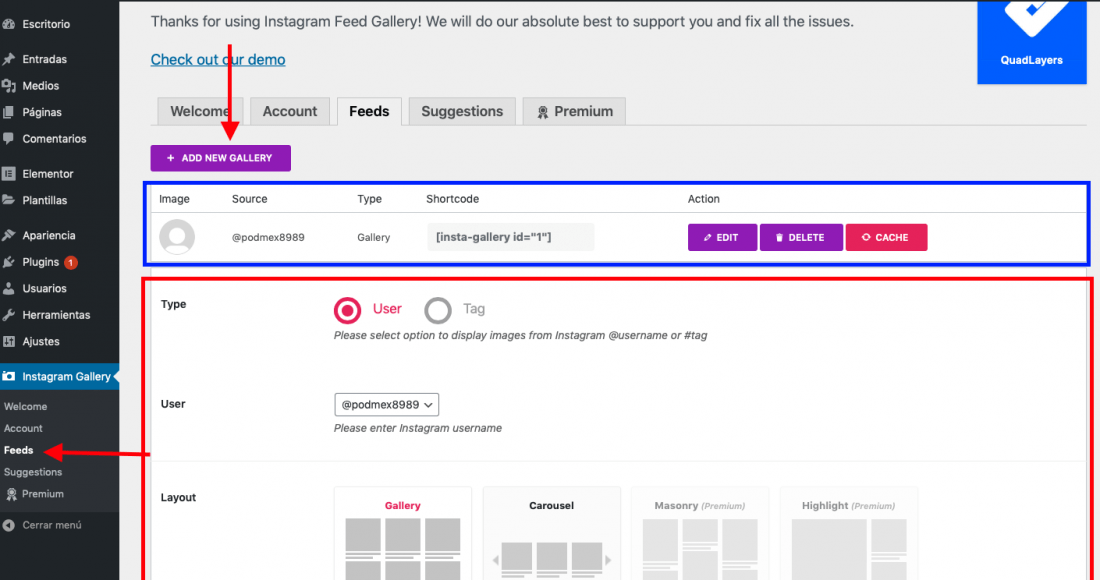Open the Welcome tab
This screenshot has width=1100, height=580.
[x=200, y=112]
